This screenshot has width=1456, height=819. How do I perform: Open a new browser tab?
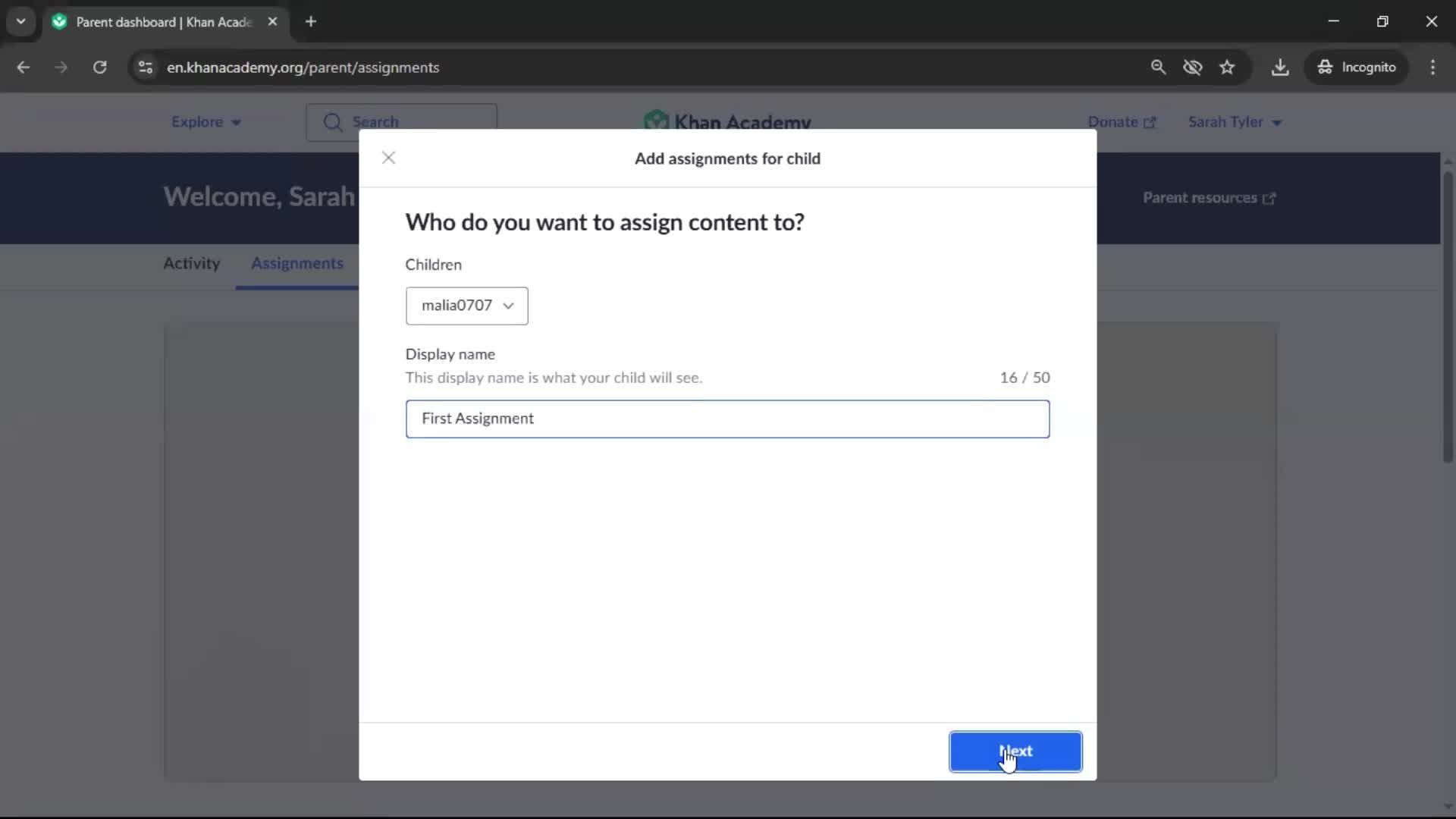pos(311,21)
